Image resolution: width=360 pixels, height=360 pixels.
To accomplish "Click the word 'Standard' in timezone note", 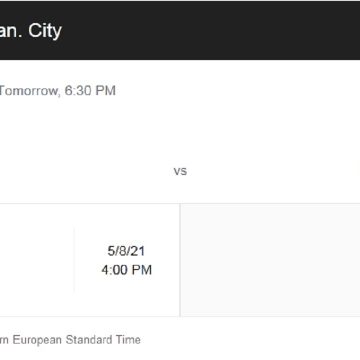I will pyautogui.click(x=89, y=340).
